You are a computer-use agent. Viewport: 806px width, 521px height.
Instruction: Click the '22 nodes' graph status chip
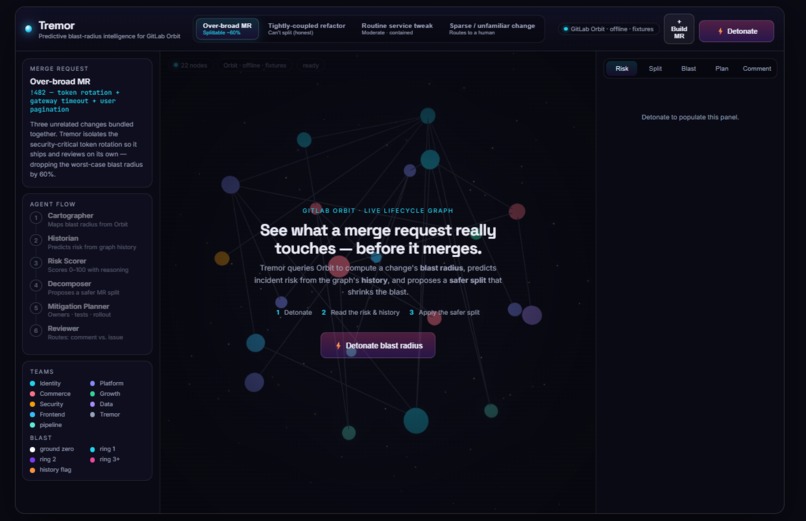click(x=190, y=65)
